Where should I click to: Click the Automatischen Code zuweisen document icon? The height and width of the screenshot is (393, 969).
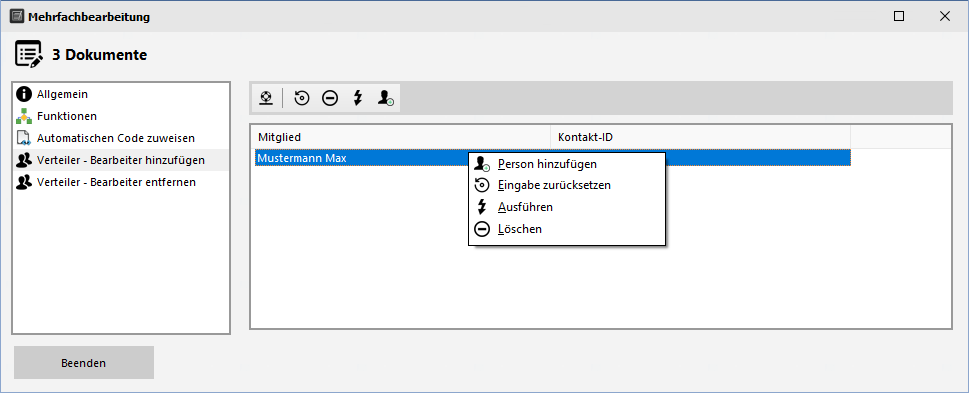[x=25, y=138]
